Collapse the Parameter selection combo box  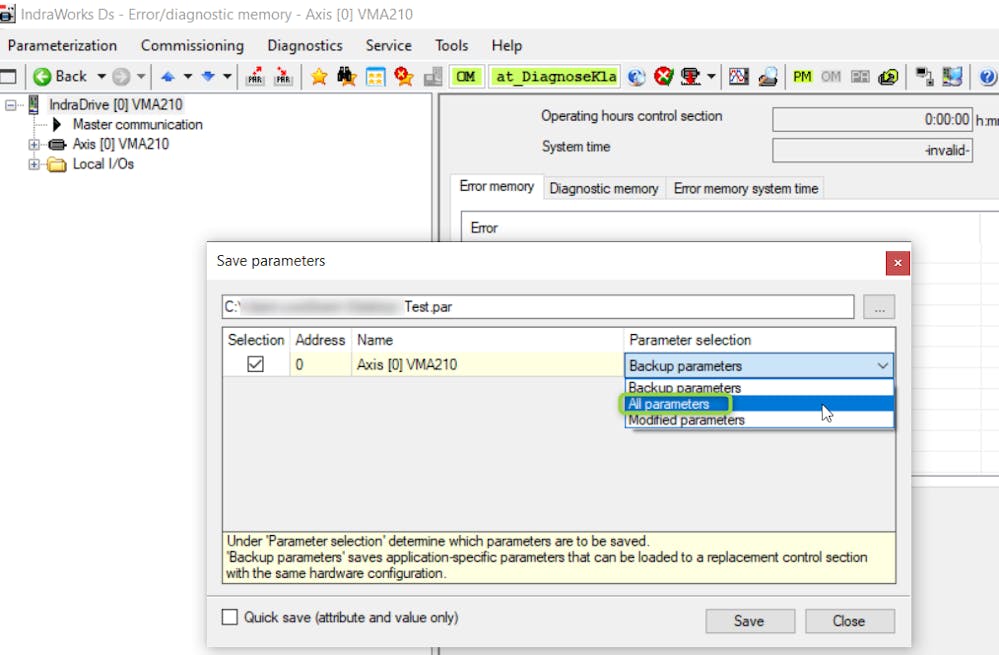coord(881,366)
